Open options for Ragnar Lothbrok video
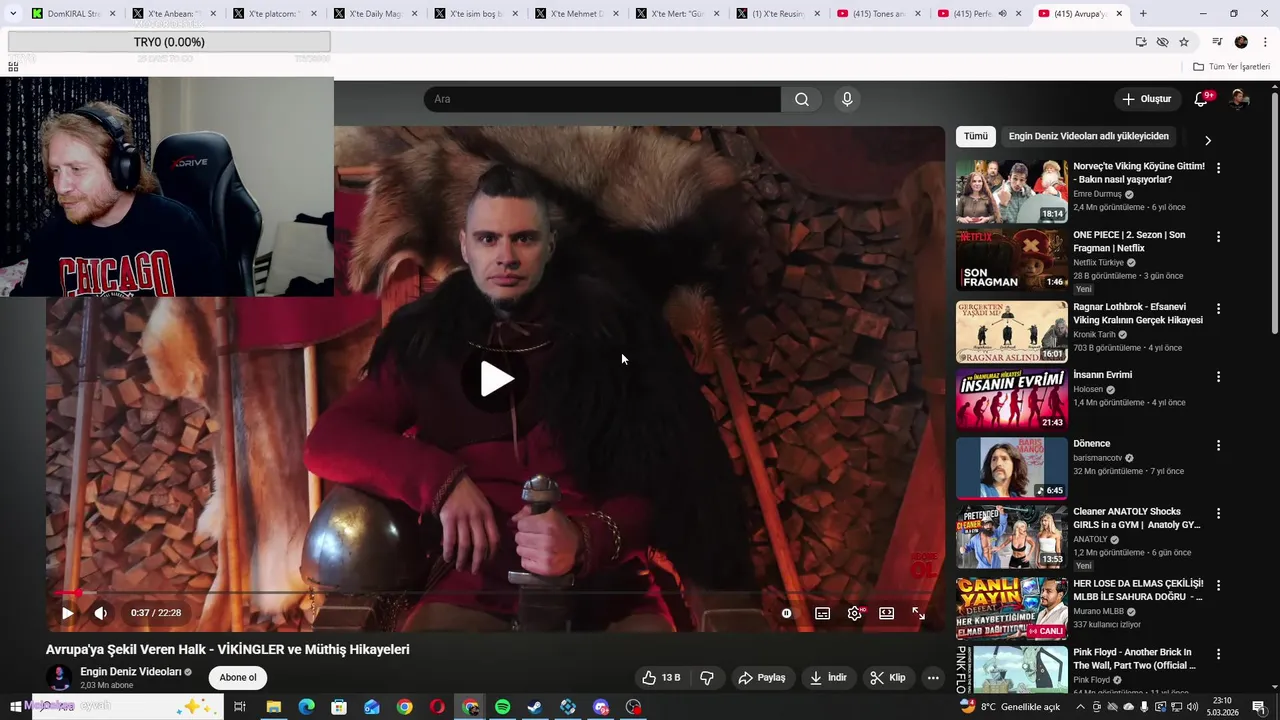This screenshot has width=1280, height=720. (1218, 308)
